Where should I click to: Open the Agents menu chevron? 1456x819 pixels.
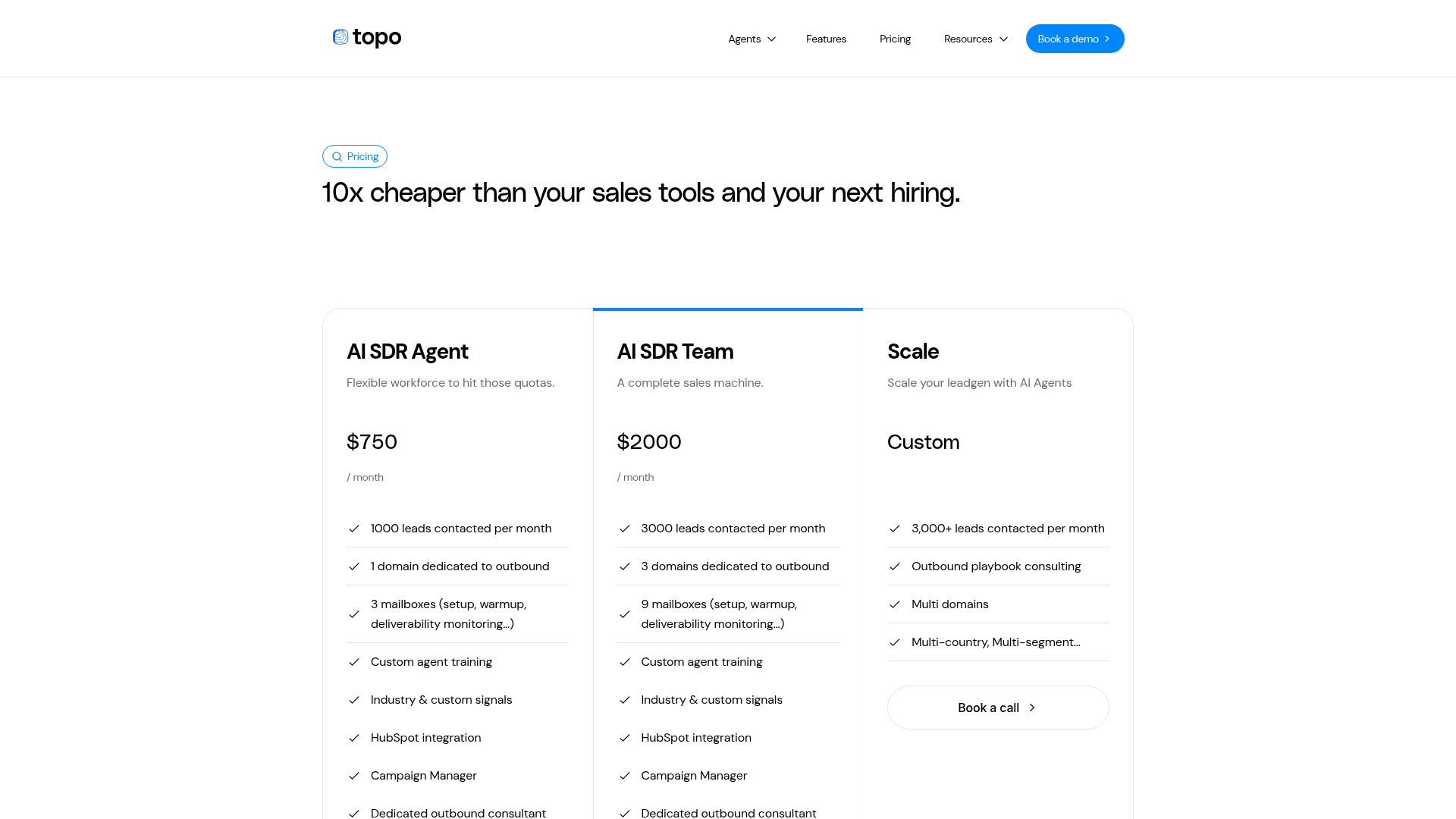point(771,39)
